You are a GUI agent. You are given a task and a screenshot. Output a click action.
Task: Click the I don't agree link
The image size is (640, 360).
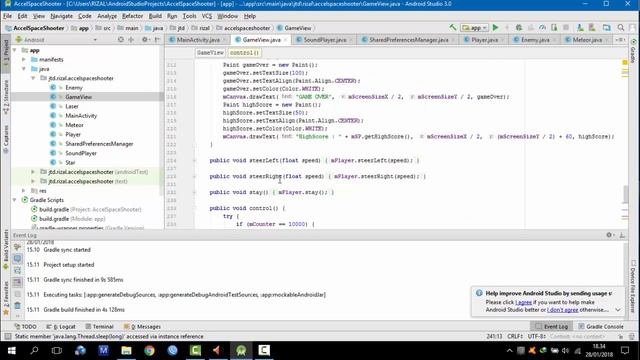pyautogui.click(x=562, y=310)
